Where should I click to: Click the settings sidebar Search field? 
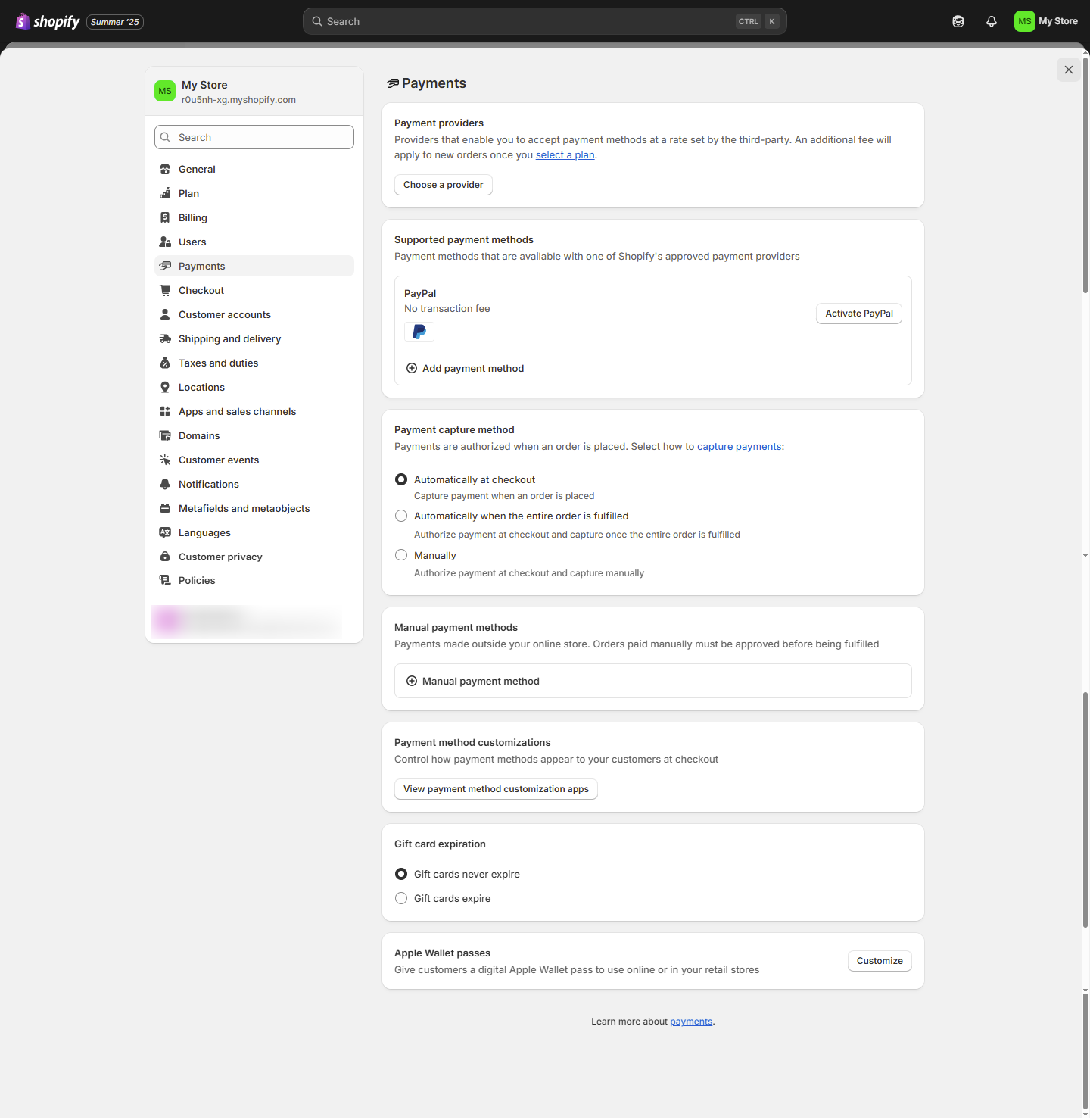pos(254,137)
